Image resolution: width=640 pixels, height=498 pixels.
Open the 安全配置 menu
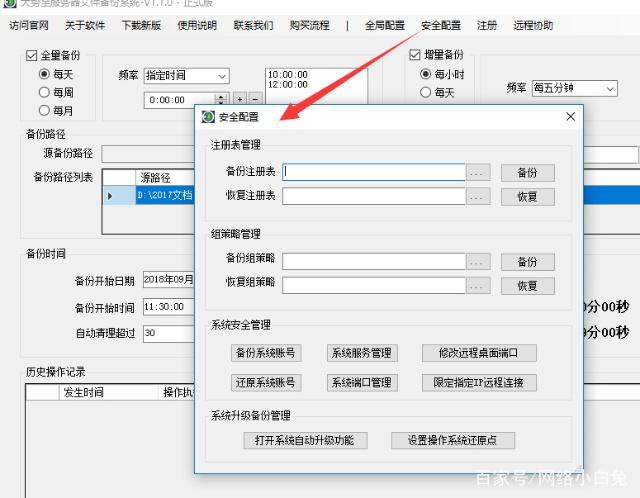441,25
